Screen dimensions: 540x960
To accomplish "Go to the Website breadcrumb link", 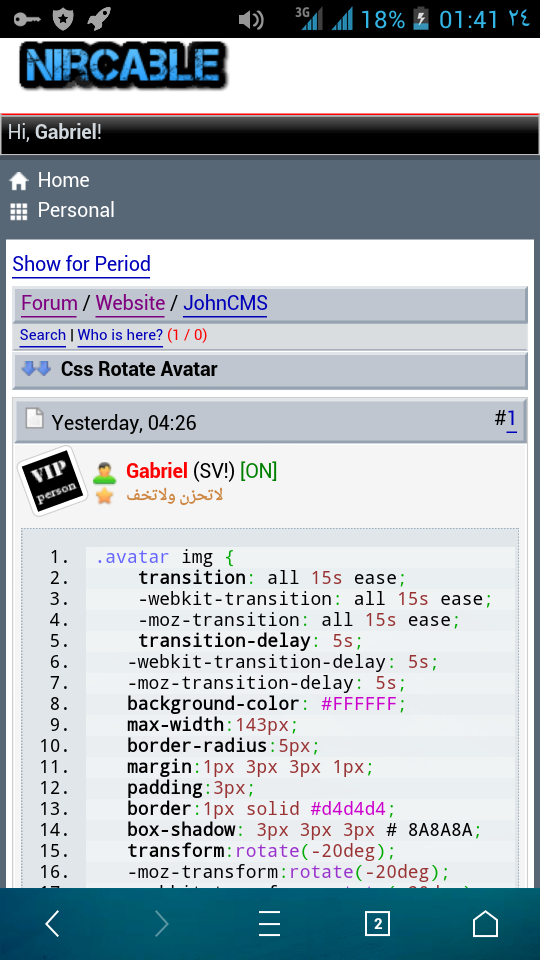I will point(130,303).
